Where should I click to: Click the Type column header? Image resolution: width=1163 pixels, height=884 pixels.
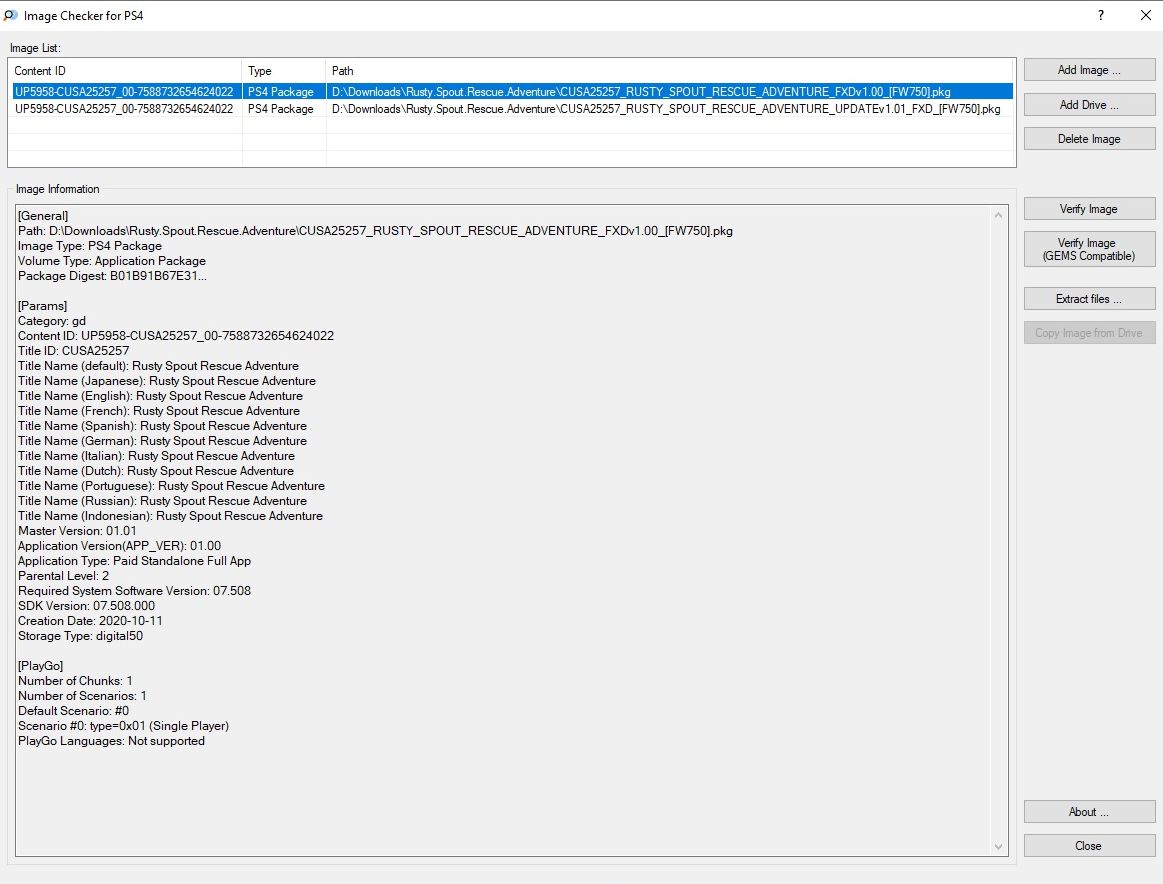coord(284,71)
